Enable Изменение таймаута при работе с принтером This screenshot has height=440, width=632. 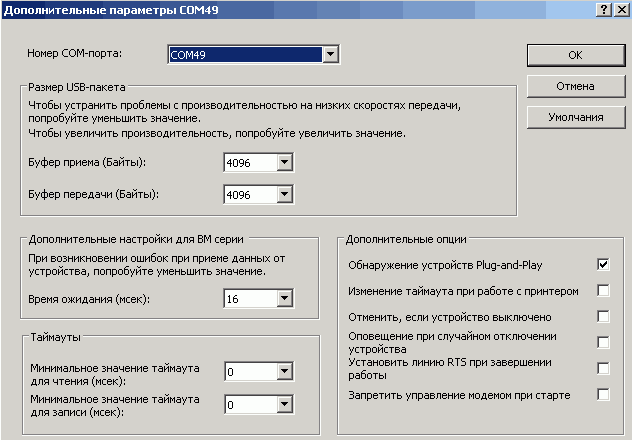(603, 291)
